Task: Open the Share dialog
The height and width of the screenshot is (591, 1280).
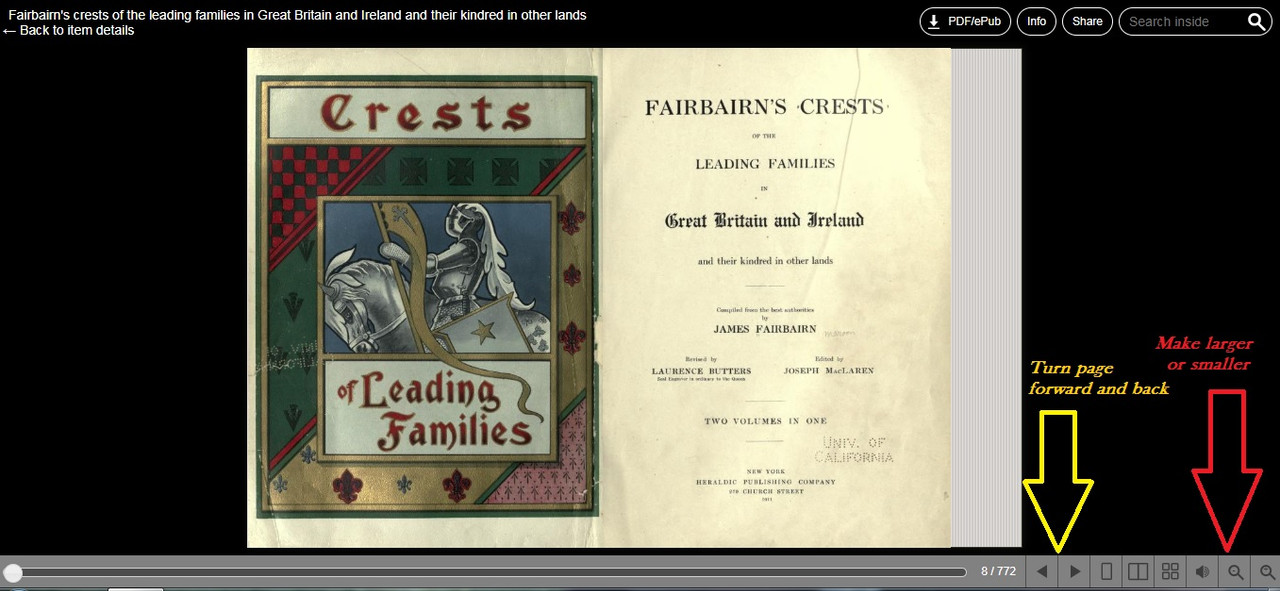Action: click(1087, 21)
